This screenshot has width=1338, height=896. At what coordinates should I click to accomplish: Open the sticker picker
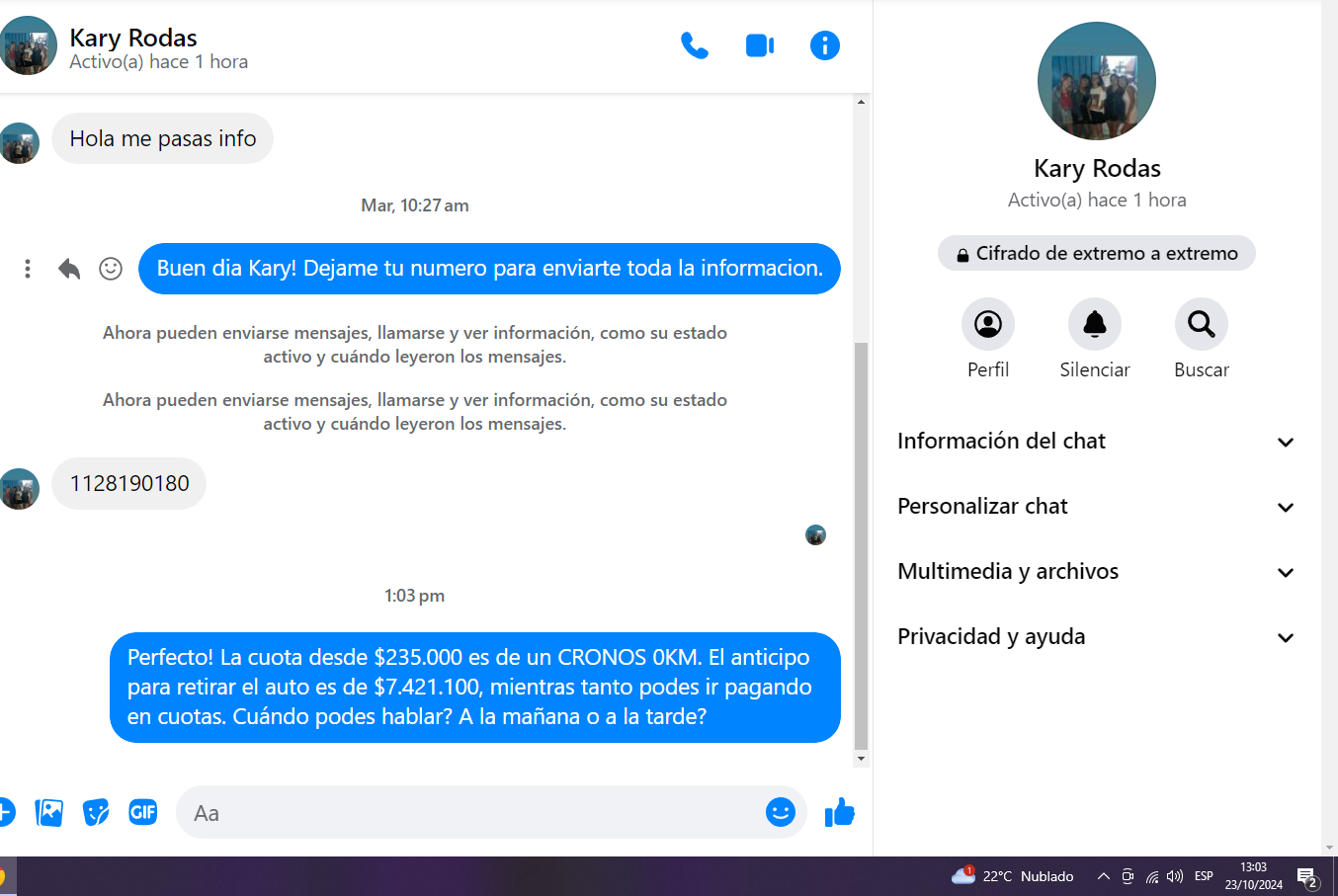[96, 812]
